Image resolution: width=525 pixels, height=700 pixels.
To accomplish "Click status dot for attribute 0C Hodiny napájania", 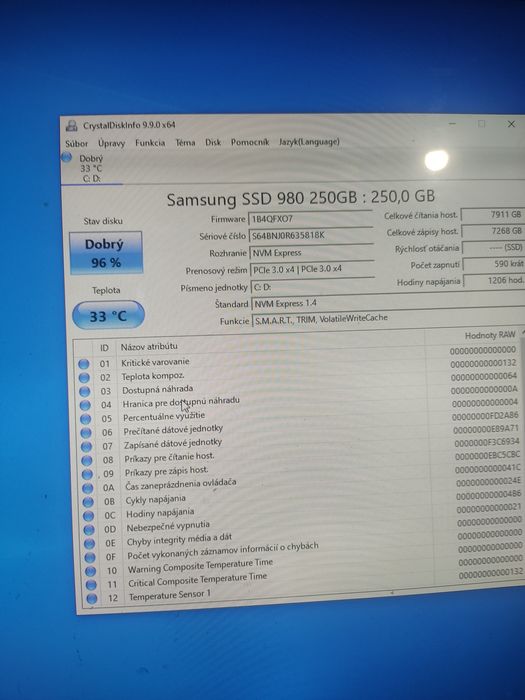I will pyautogui.click(x=89, y=516).
